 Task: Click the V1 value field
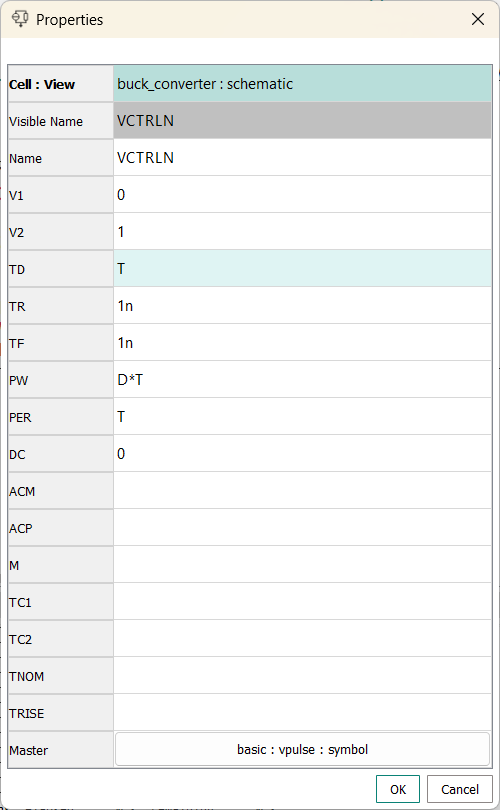click(302, 195)
